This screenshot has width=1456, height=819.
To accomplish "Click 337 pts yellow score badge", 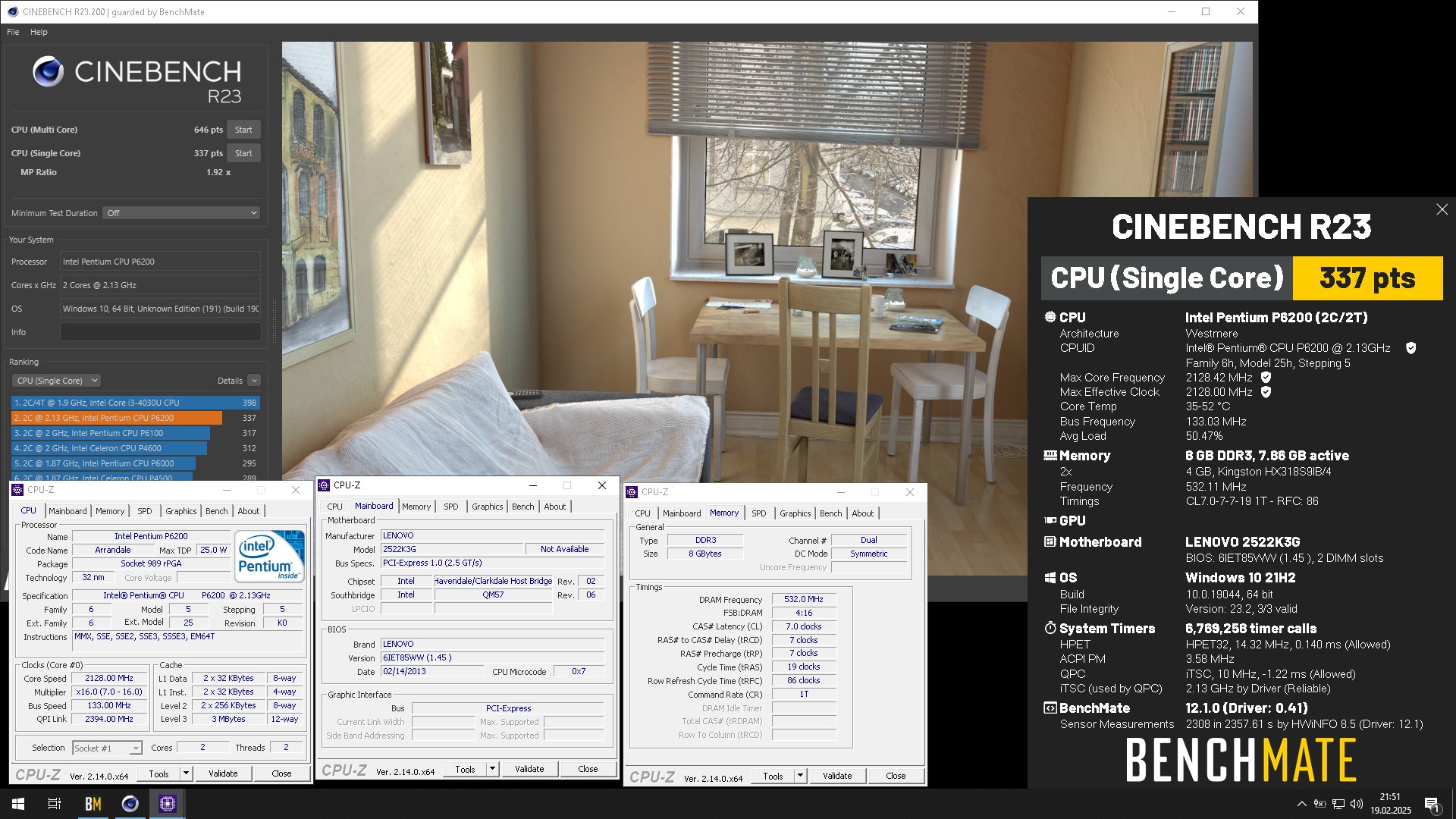I will (1367, 278).
